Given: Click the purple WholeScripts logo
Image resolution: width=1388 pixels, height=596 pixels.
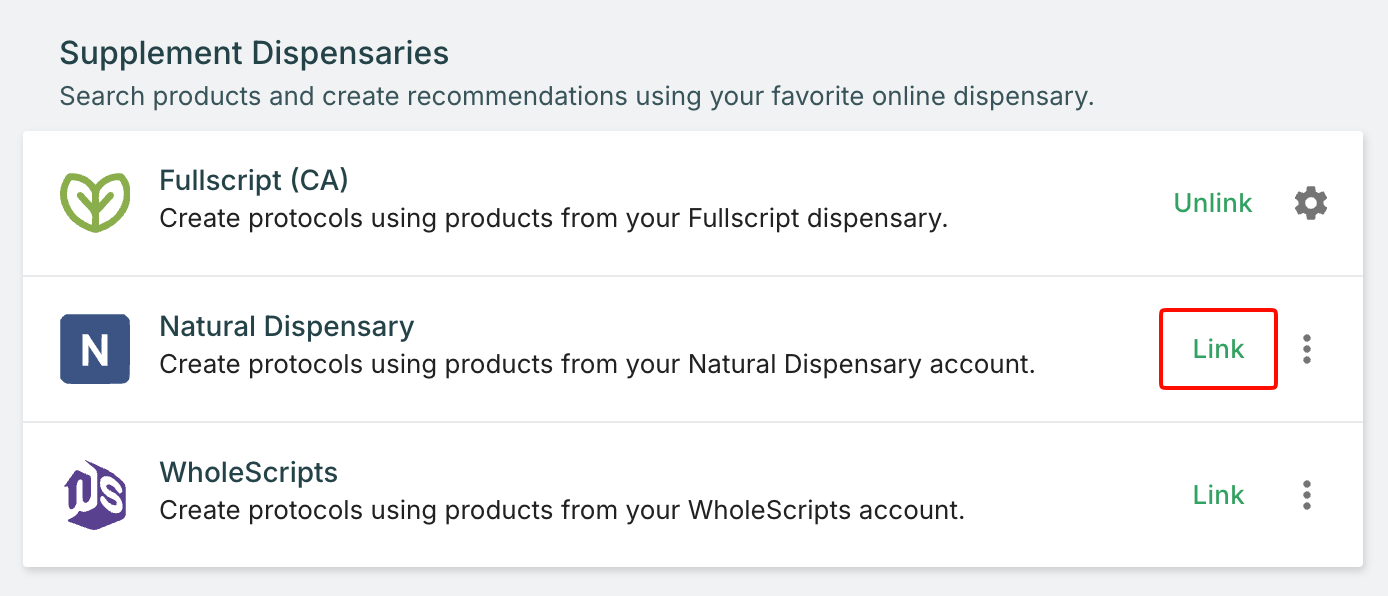Looking at the screenshot, I should (94, 495).
